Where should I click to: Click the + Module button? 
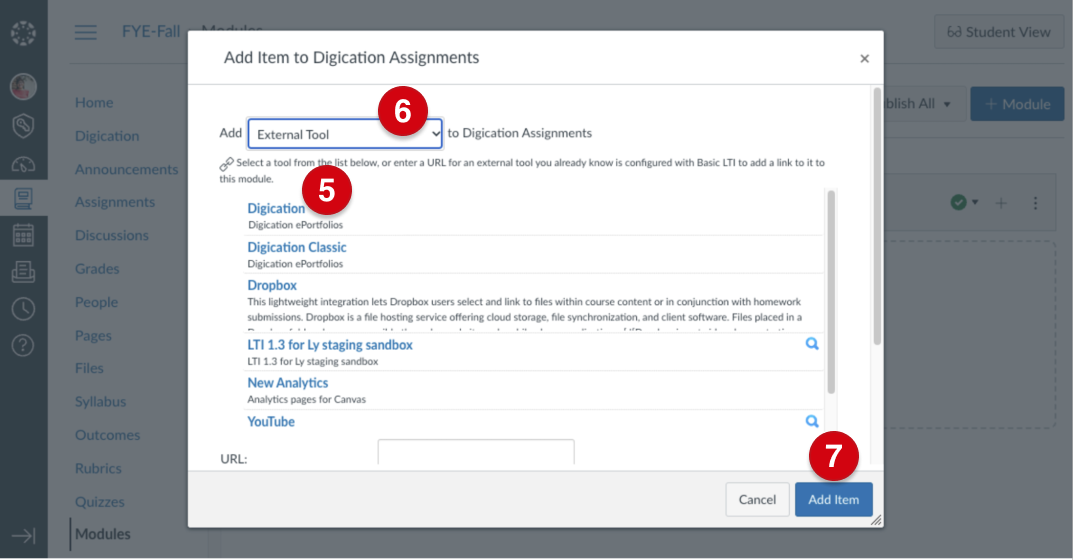[1017, 104]
